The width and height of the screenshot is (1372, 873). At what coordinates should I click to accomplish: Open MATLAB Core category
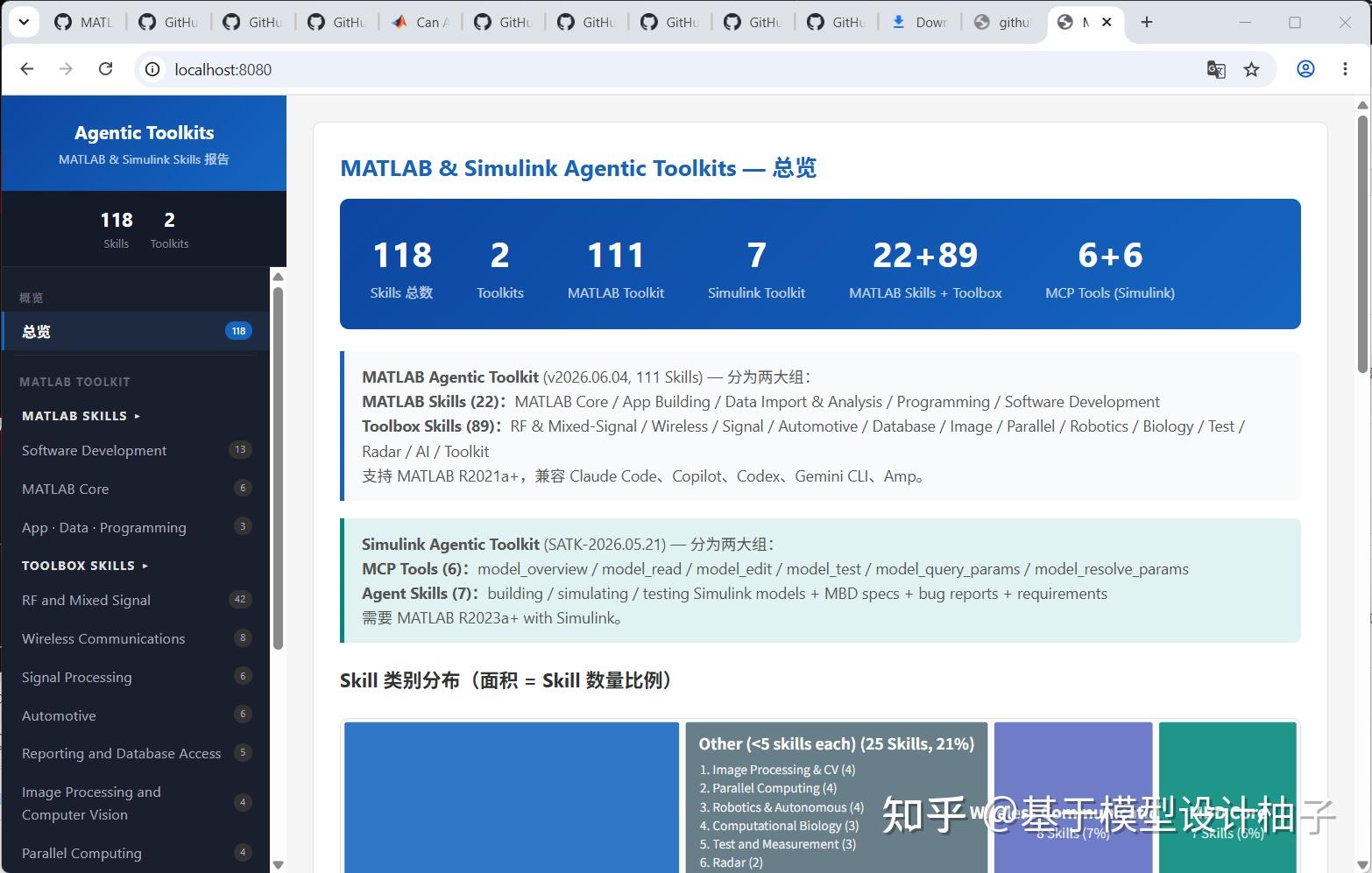pos(136,489)
